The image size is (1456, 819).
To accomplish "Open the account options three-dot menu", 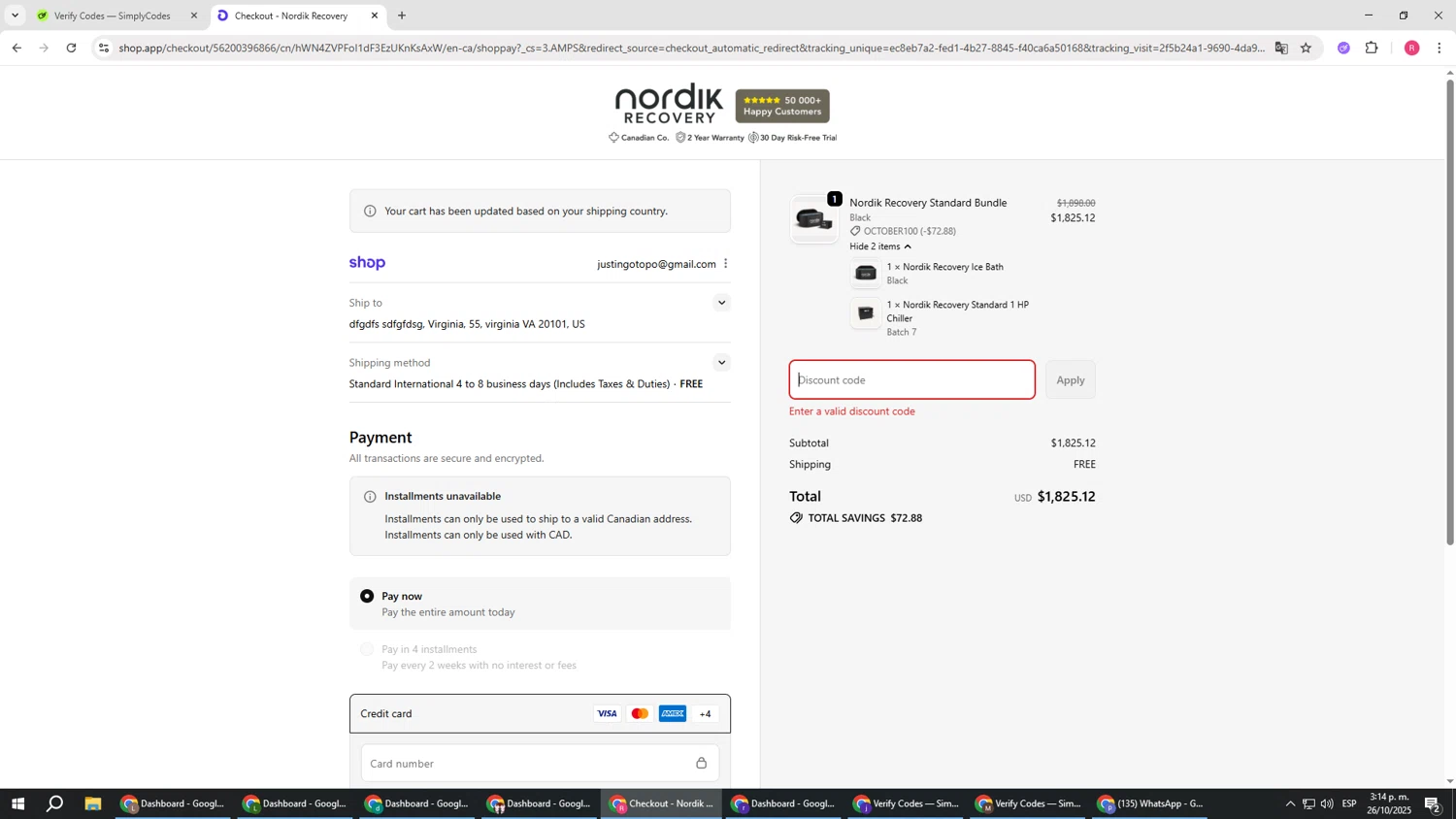I will click(725, 264).
